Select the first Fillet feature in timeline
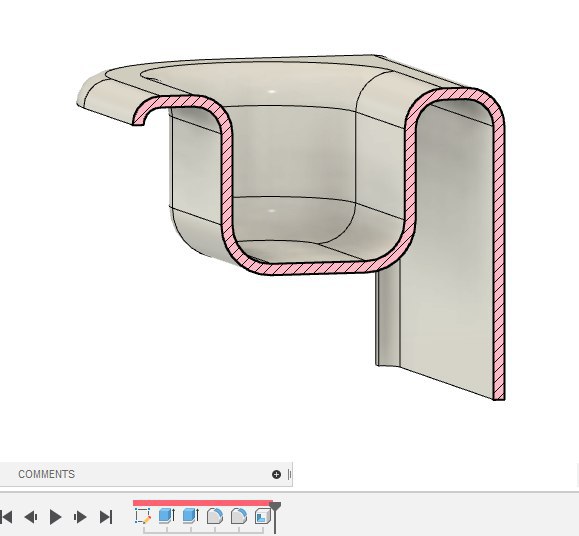 (x=215, y=516)
